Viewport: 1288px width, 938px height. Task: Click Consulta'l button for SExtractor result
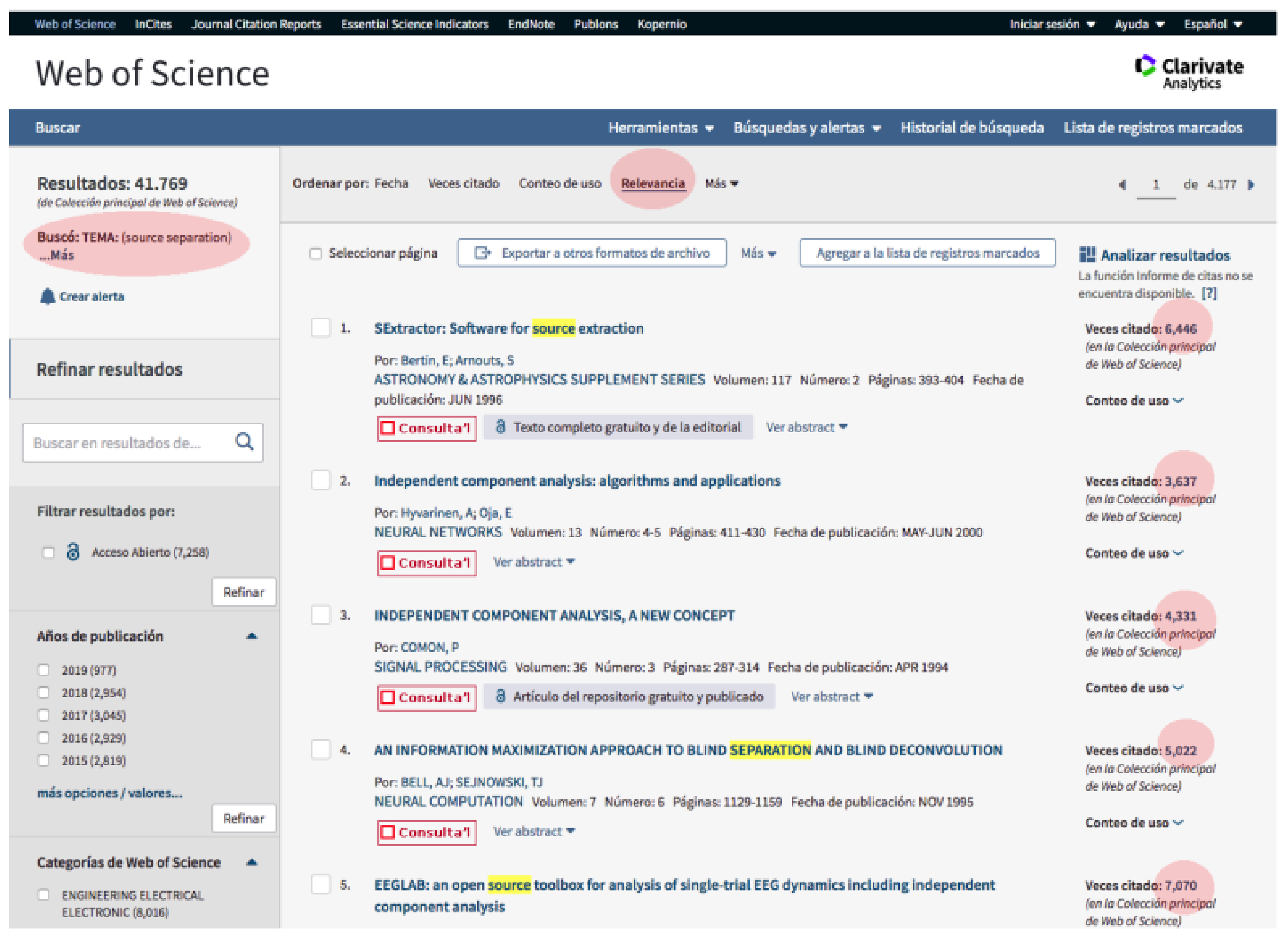coord(427,428)
